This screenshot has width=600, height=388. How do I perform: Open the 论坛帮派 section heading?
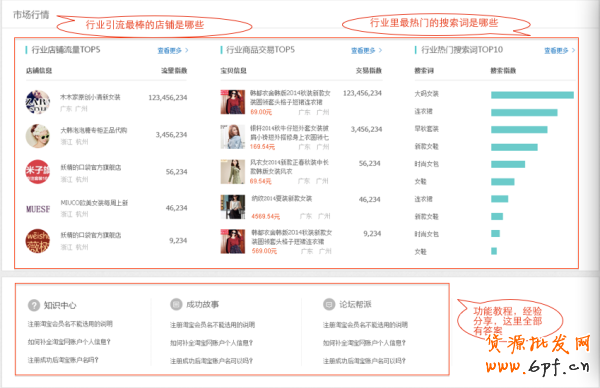[355, 305]
